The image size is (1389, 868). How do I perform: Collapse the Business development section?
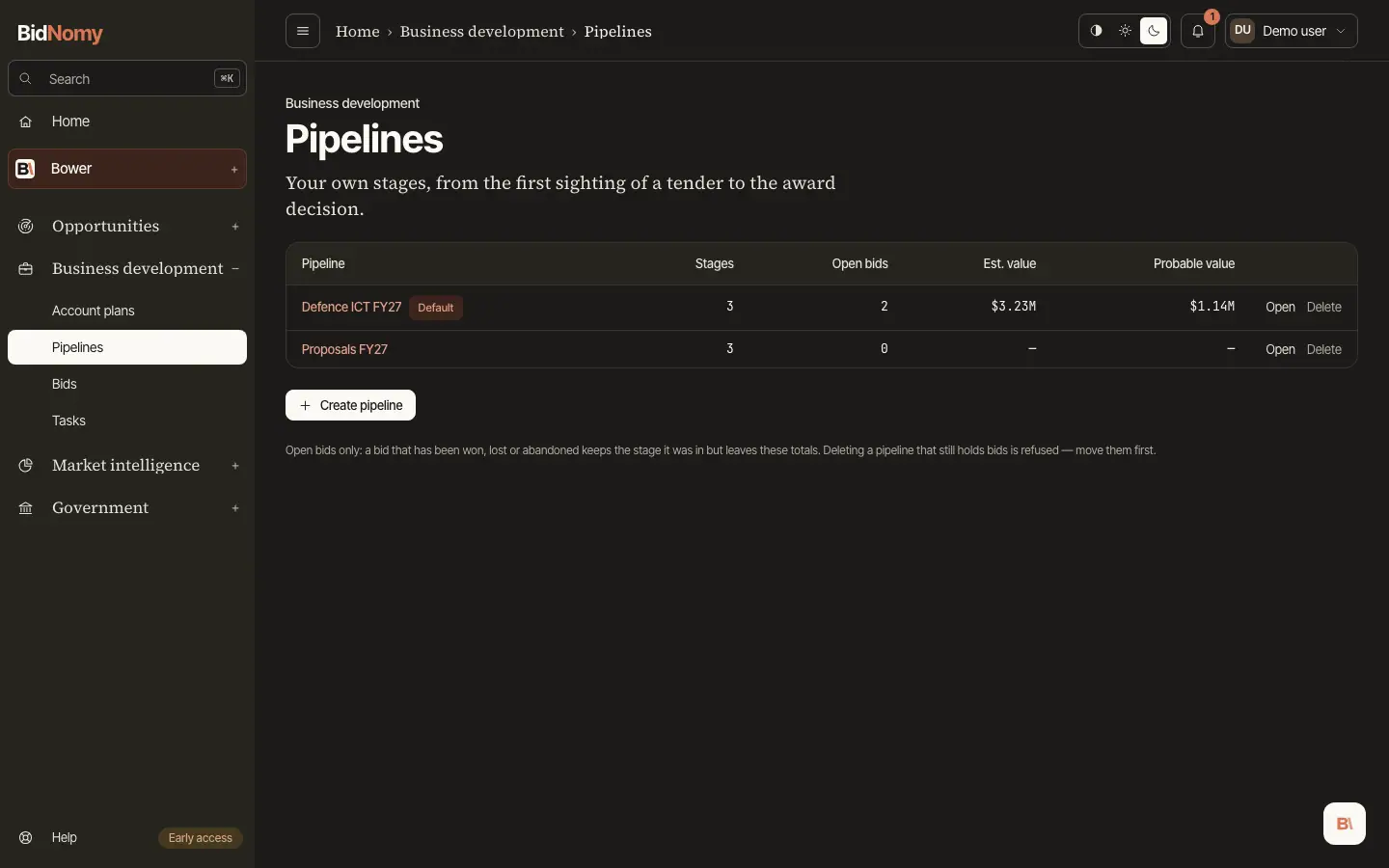click(x=235, y=269)
